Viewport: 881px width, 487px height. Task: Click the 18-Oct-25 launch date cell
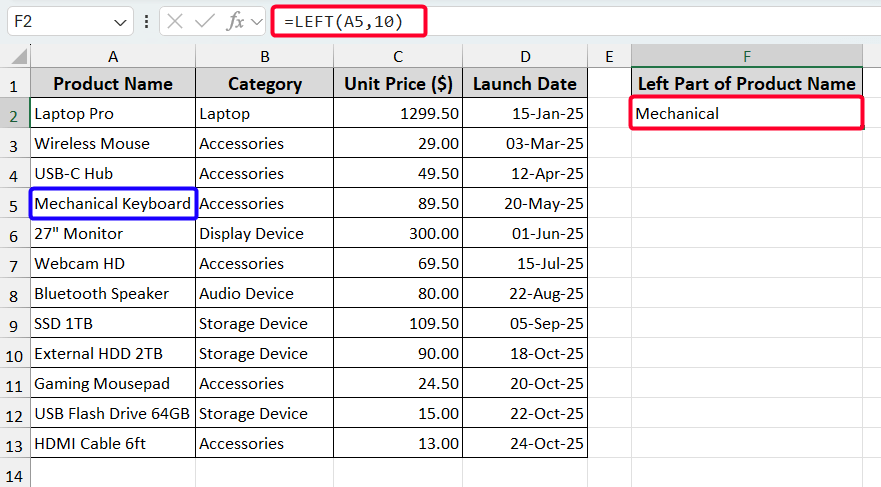[525, 353]
